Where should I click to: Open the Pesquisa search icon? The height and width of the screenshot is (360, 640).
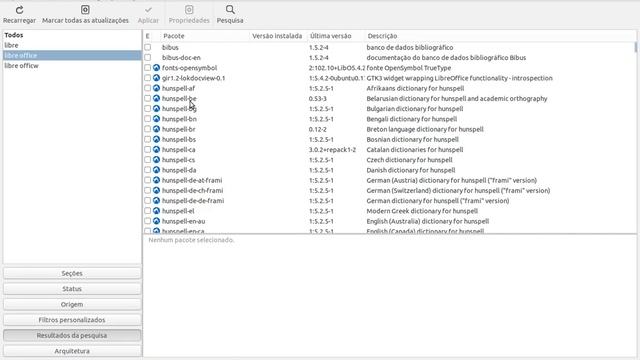tap(230, 10)
